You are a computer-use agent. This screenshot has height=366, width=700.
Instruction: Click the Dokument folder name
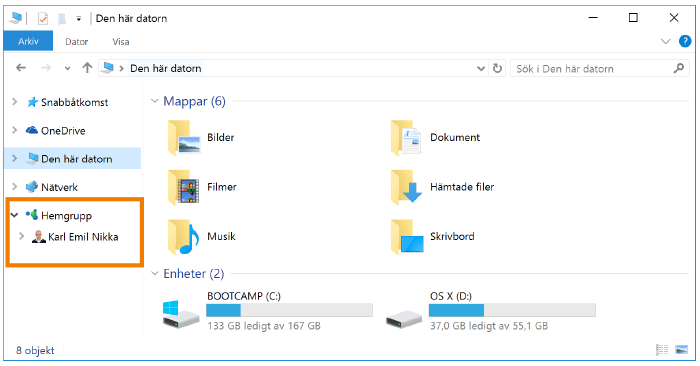pyautogui.click(x=455, y=137)
